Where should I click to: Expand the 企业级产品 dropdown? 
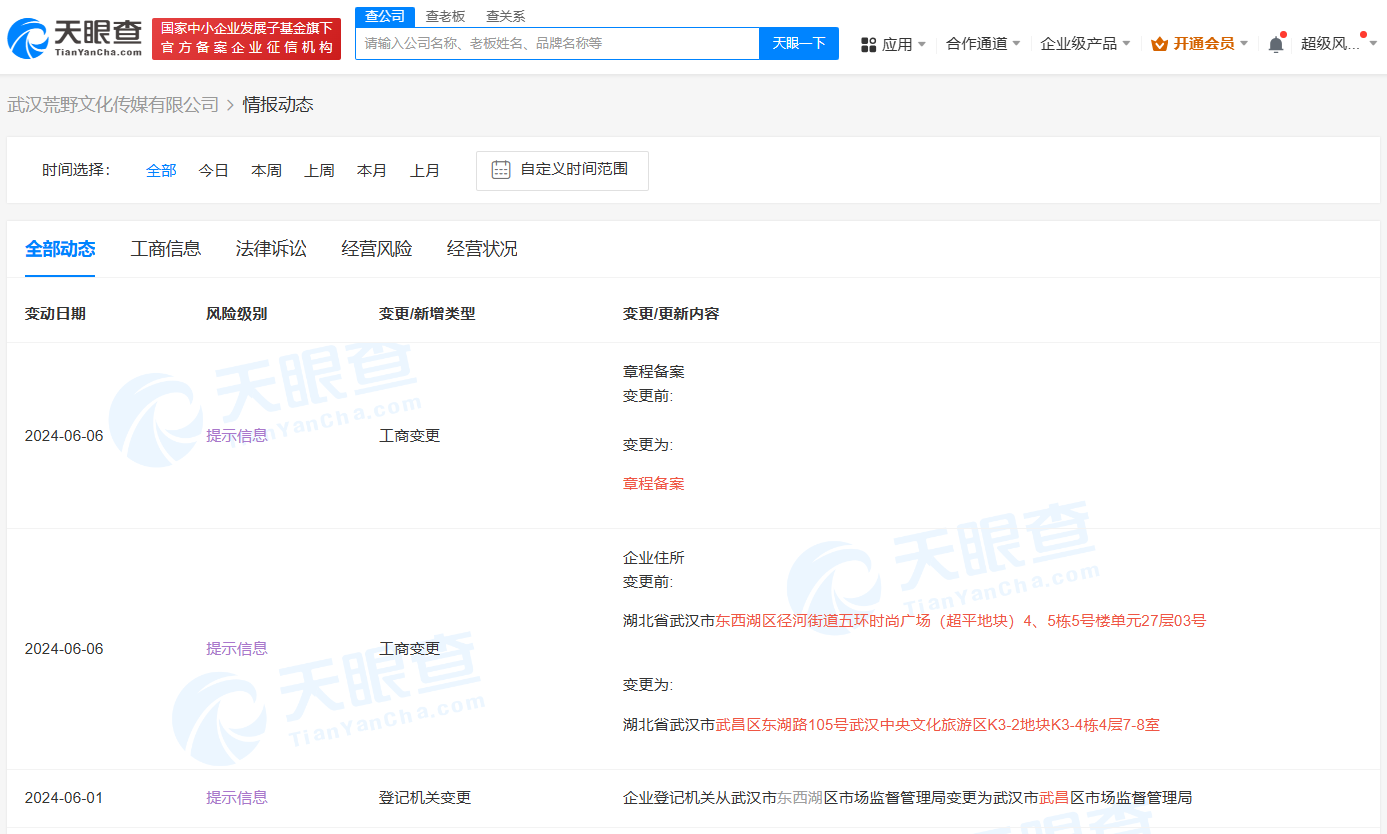pyautogui.click(x=1085, y=44)
